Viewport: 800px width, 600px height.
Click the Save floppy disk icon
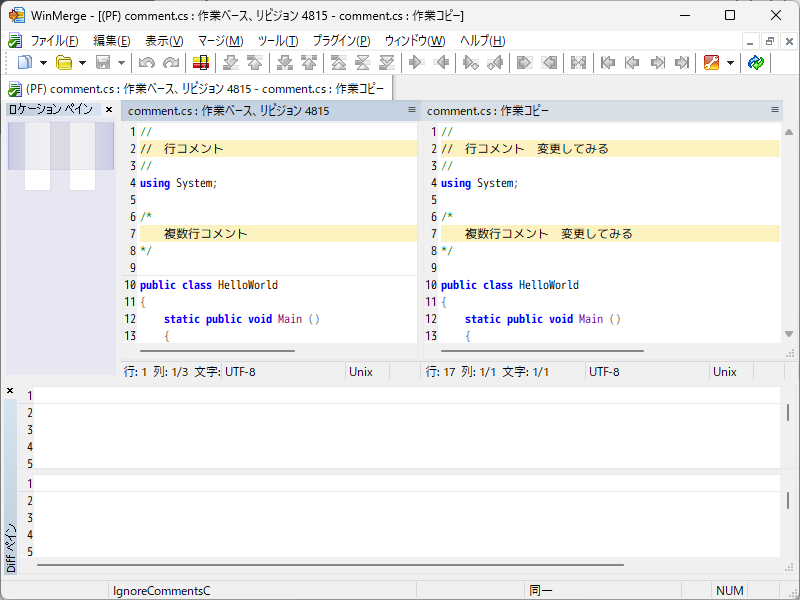tap(103, 63)
